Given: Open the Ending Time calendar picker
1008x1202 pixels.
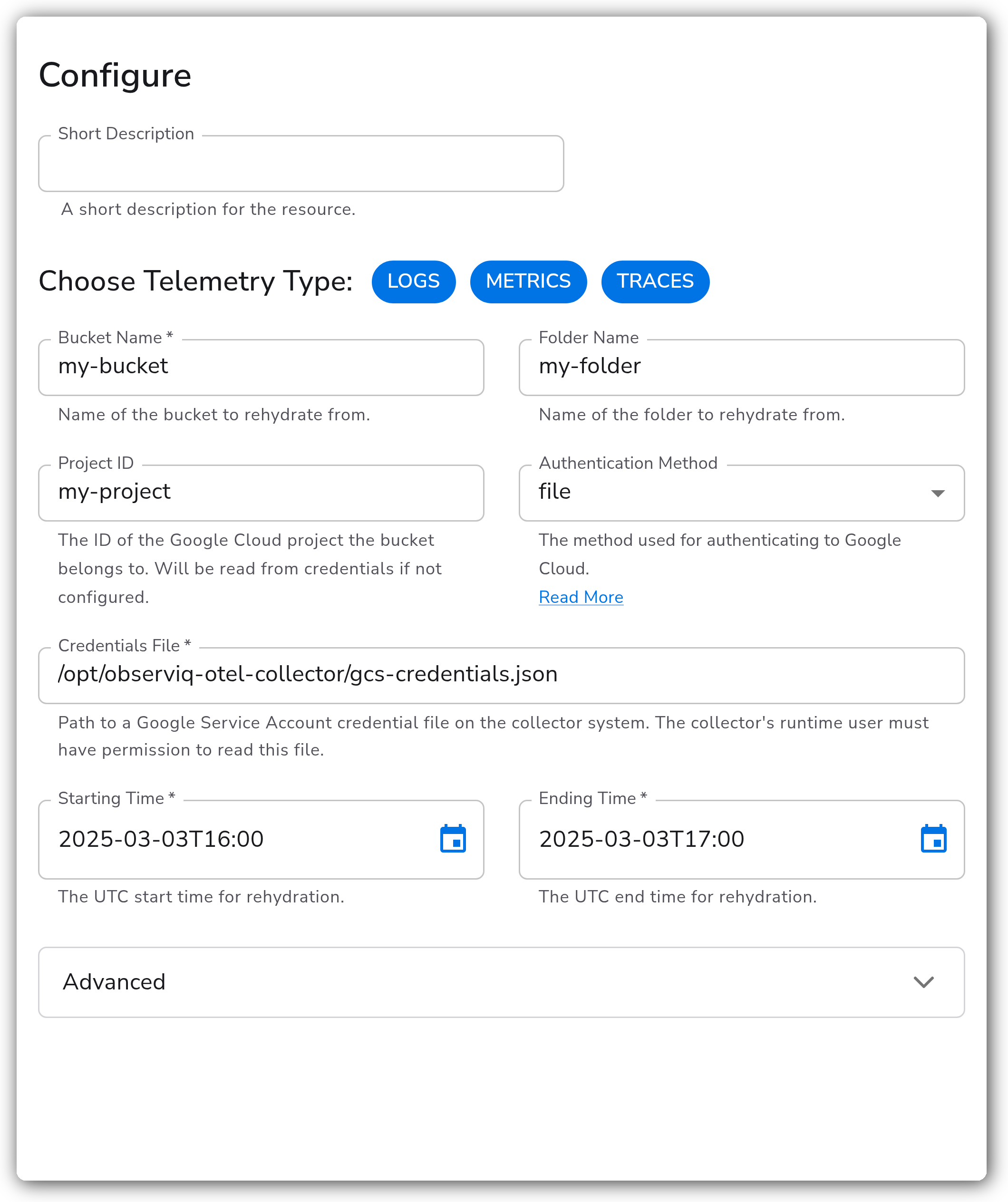Looking at the screenshot, I should pos(933,839).
